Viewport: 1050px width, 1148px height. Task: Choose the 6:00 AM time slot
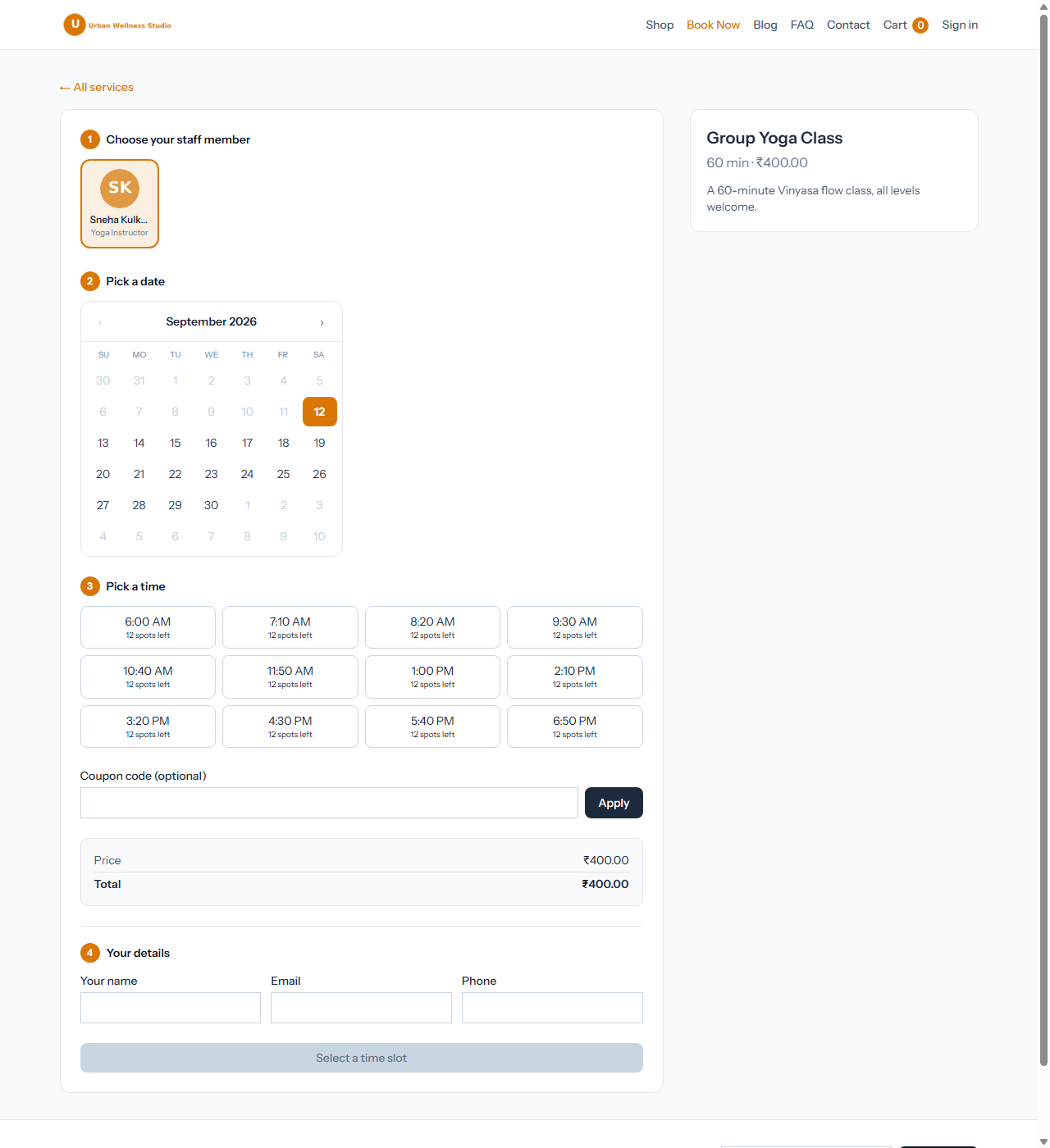coord(148,627)
